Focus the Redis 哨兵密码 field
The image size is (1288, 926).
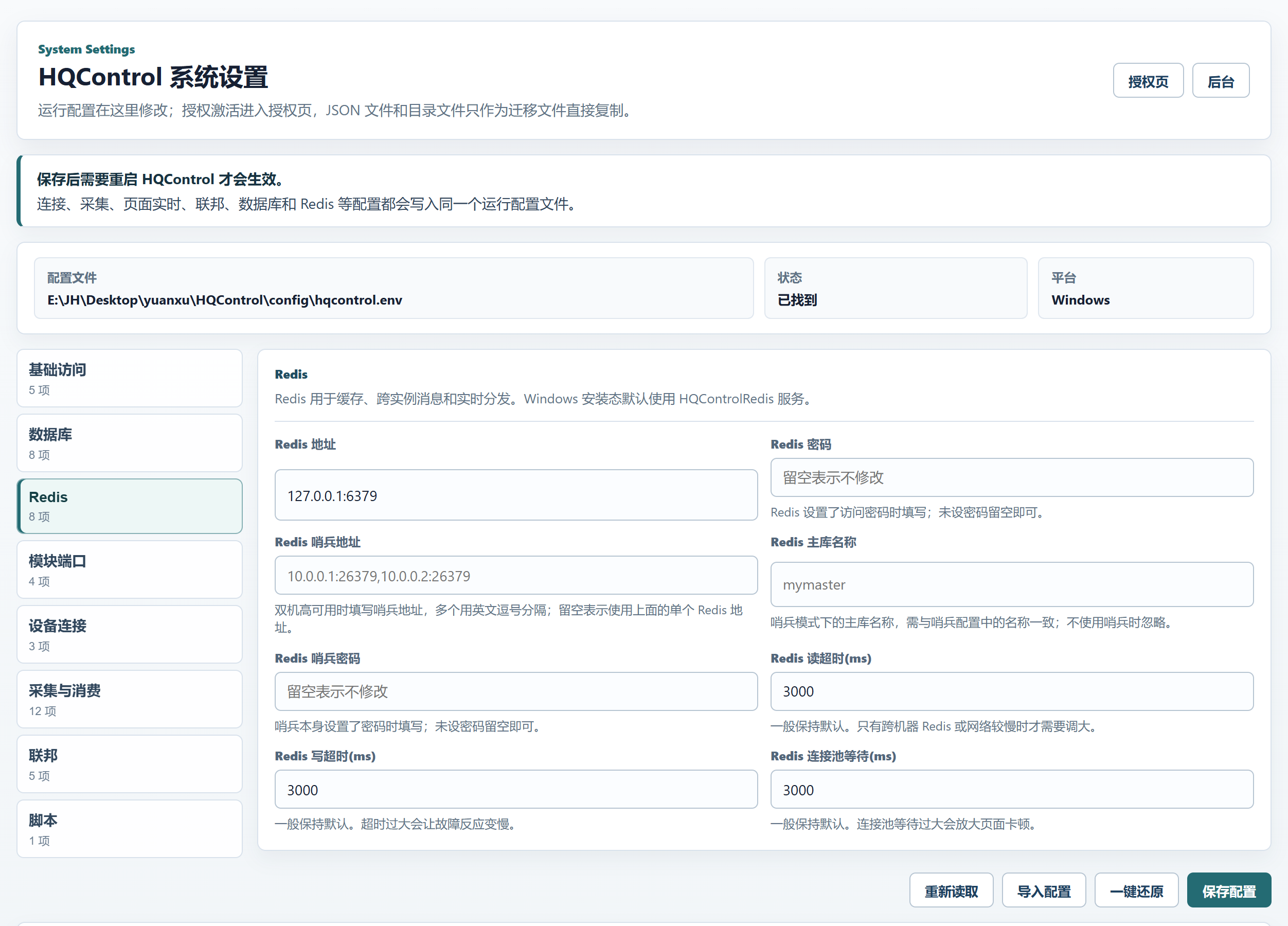[515, 691]
